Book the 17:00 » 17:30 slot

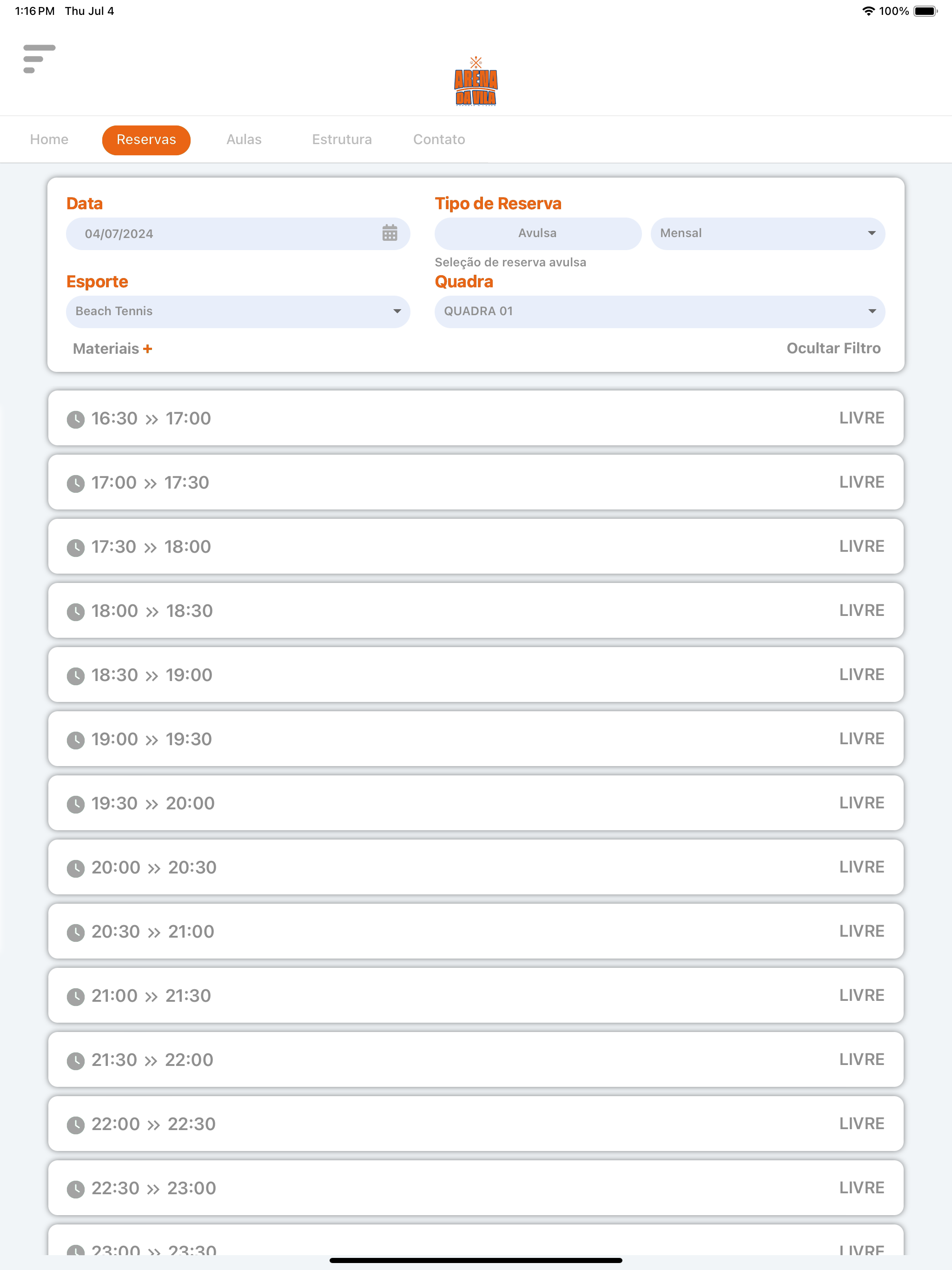pyautogui.click(x=476, y=482)
